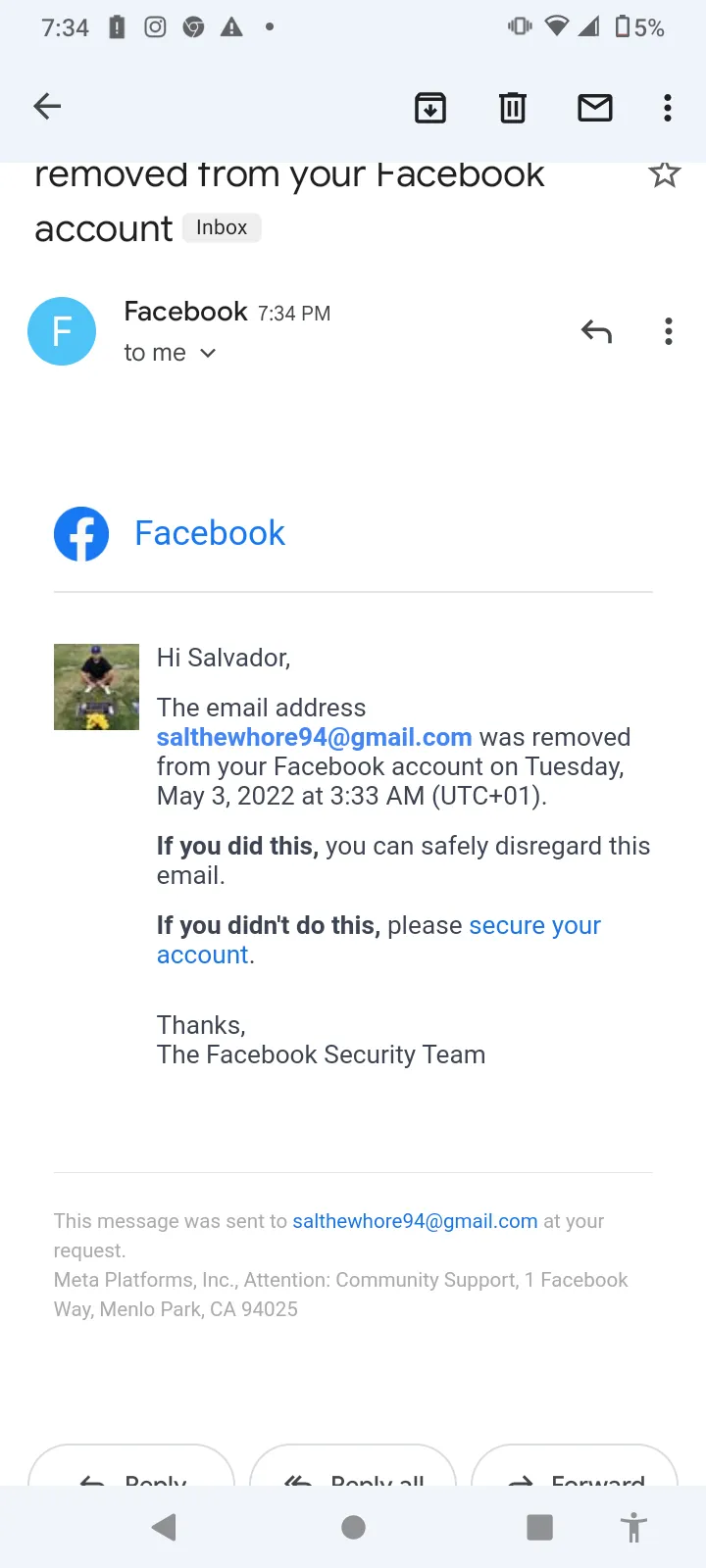
Task: Click the Facebook logo in email
Action: pos(81,534)
